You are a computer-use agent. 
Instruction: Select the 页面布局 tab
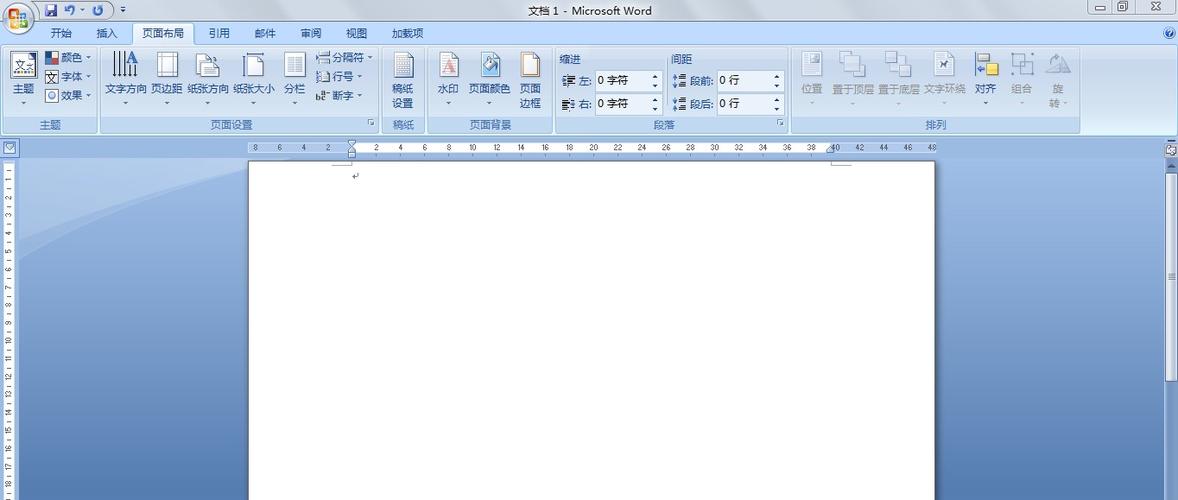pos(163,33)
